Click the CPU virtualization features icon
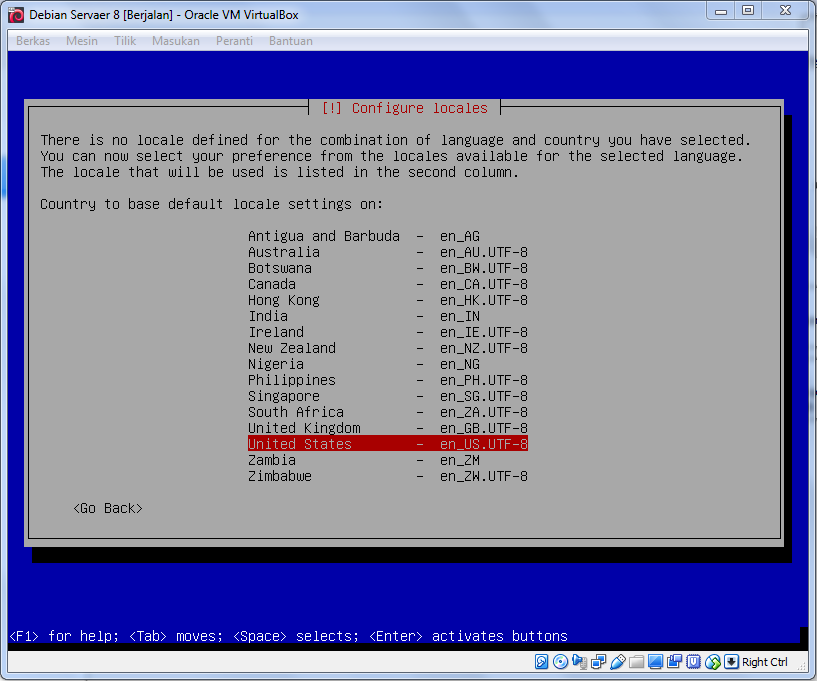Viewport: 817px width, 681px height. pos(693,662)
